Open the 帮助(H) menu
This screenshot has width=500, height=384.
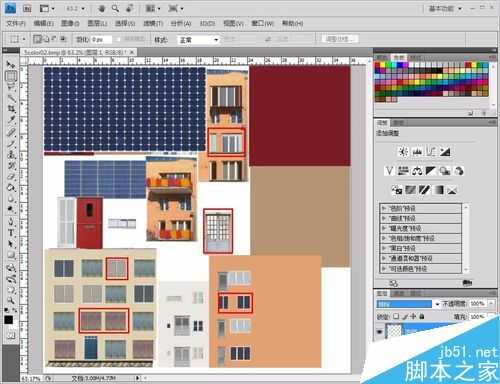pyautogui.click(x=292, y=23)
